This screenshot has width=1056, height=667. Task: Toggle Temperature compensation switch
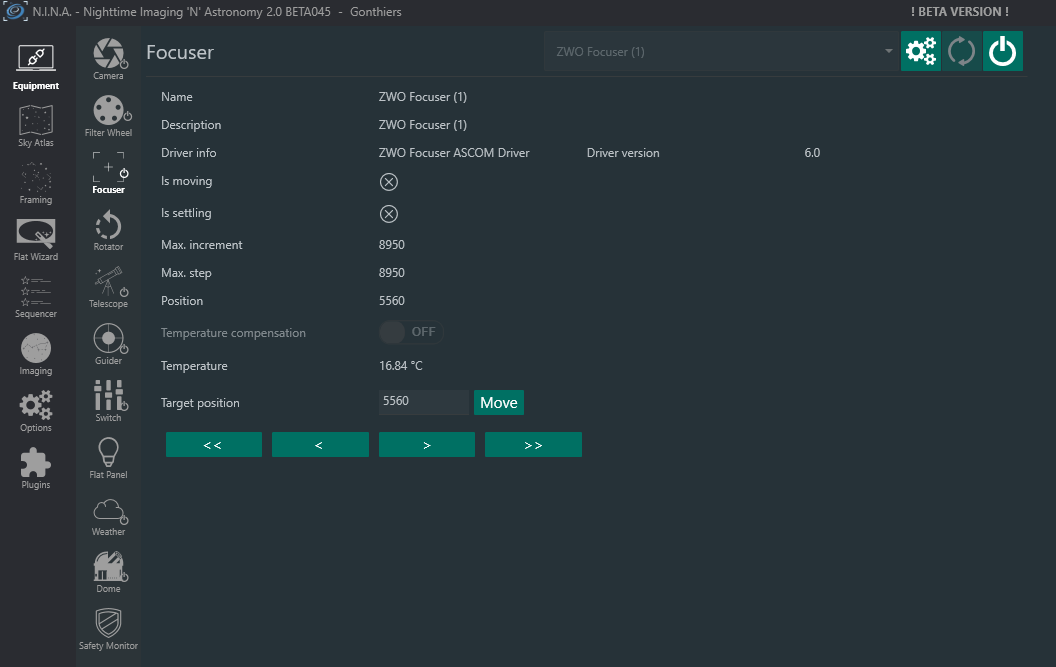[411, 332]
